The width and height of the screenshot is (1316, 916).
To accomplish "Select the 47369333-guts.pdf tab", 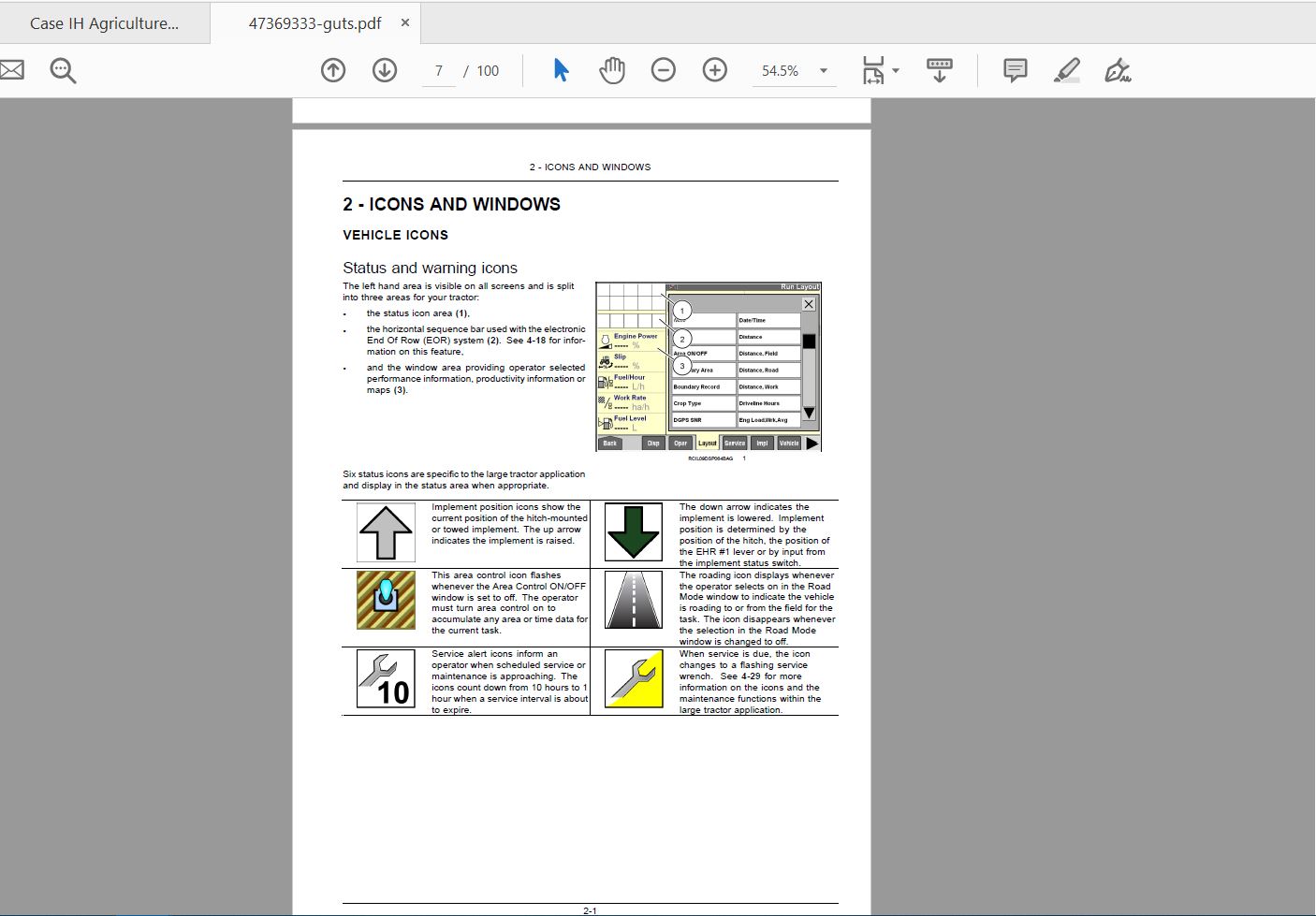I will [x=314, y=23].
